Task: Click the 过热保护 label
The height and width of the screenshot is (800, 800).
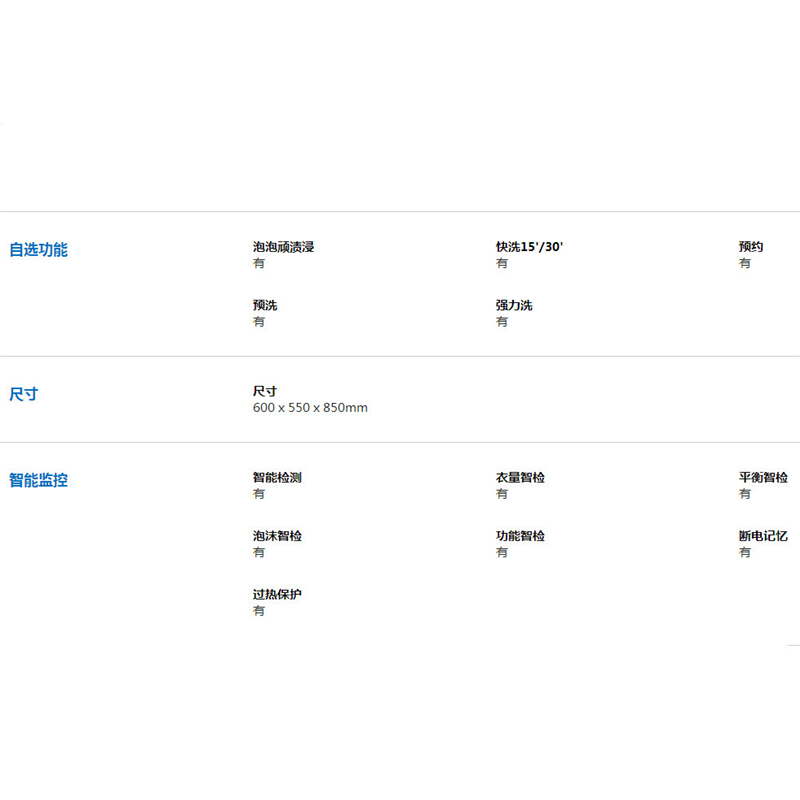Action: point(277,594)
